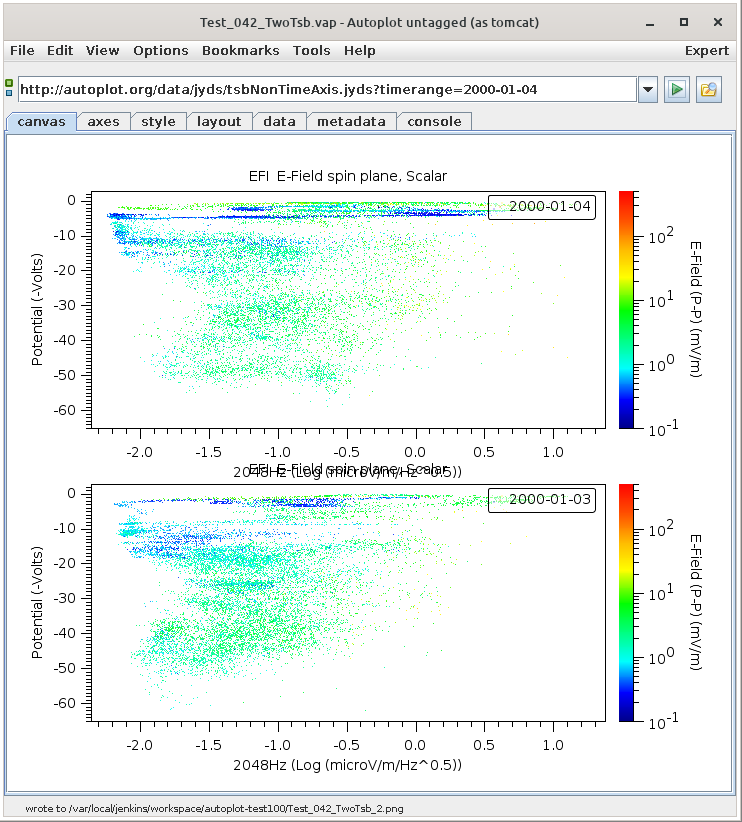Open the Tools menu
The width and height of the screenshot is (742, 822).
pyautogui.click(x=311, y=50)
